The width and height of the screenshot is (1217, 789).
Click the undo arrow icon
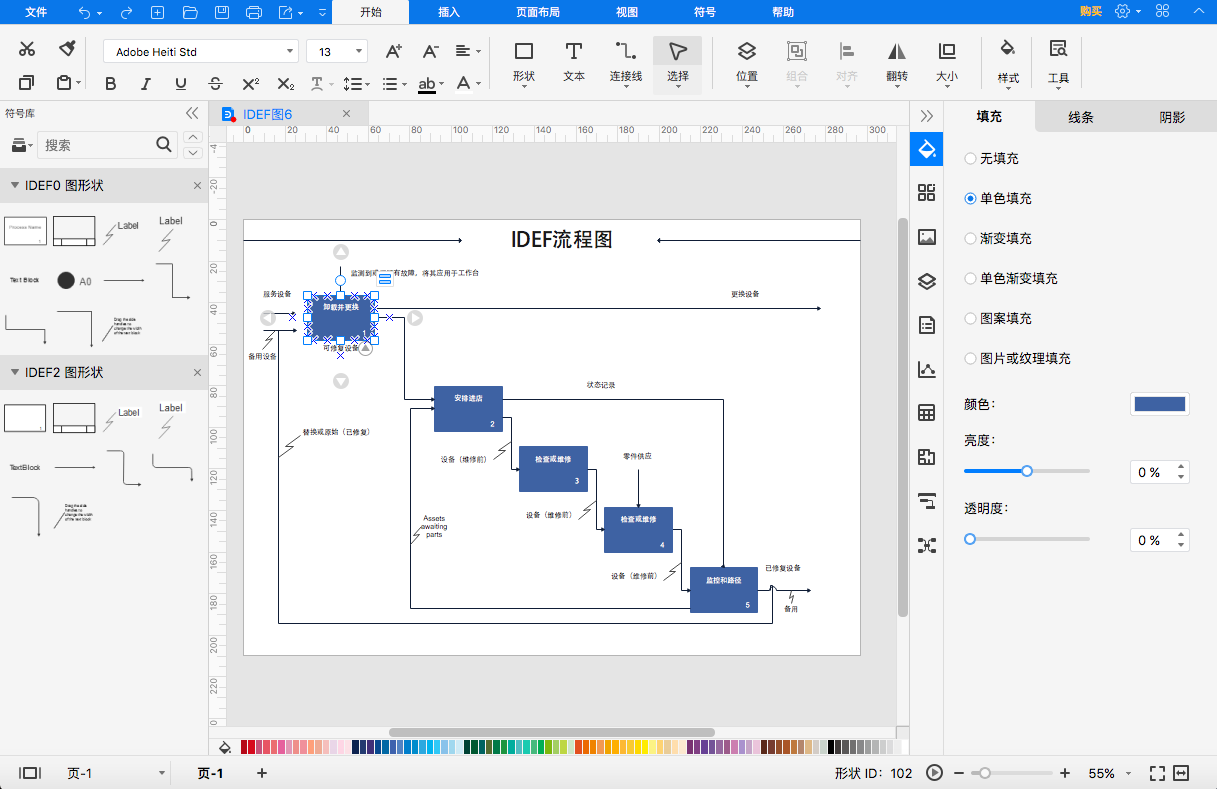pyautogui.click(x=84, y=12)
